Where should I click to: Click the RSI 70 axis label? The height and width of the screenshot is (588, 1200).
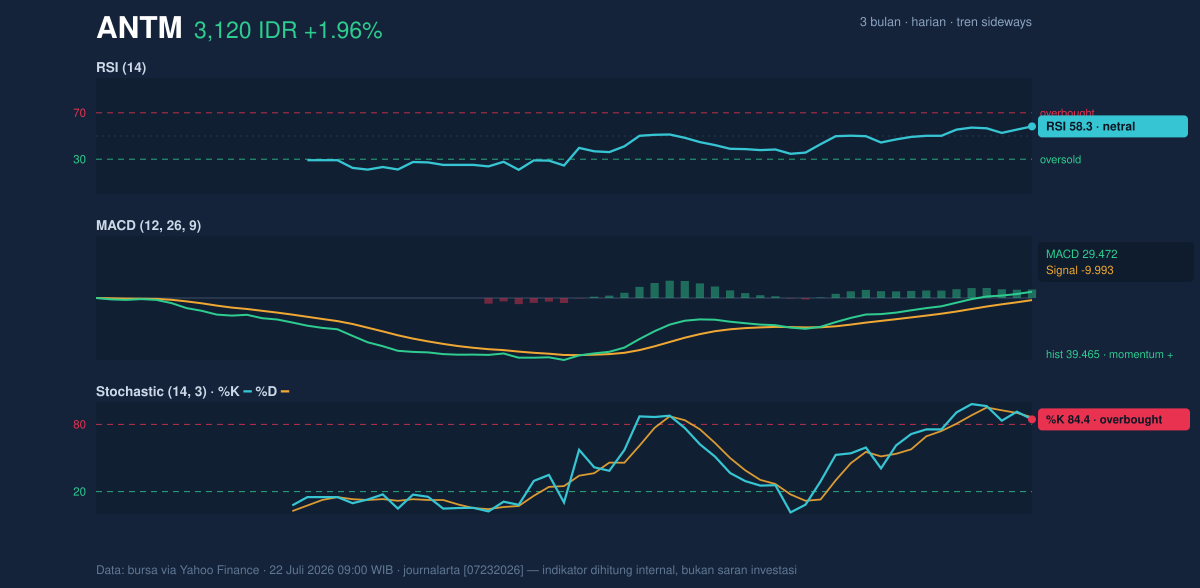tap(79, 113)
